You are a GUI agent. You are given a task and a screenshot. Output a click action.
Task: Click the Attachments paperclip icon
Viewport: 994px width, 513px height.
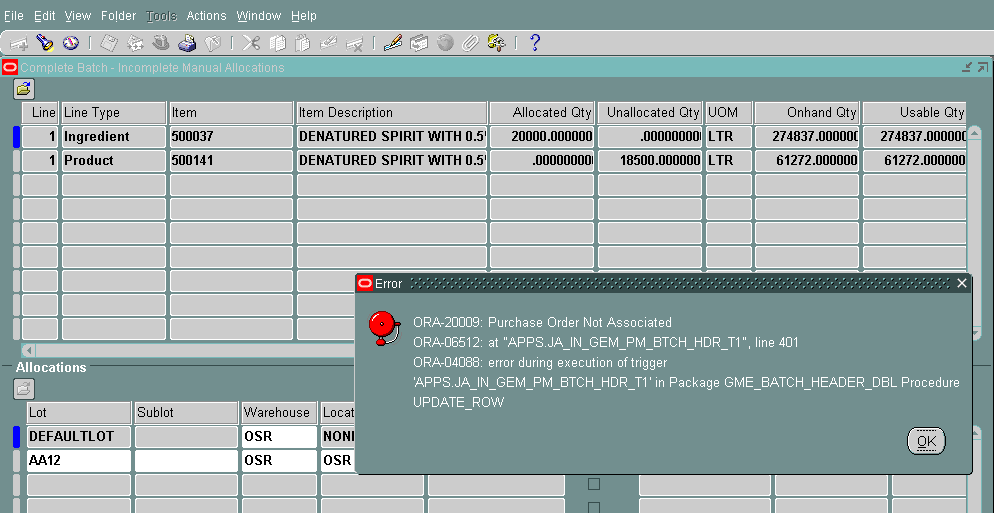pyautogui.click(x=470, y=43)
